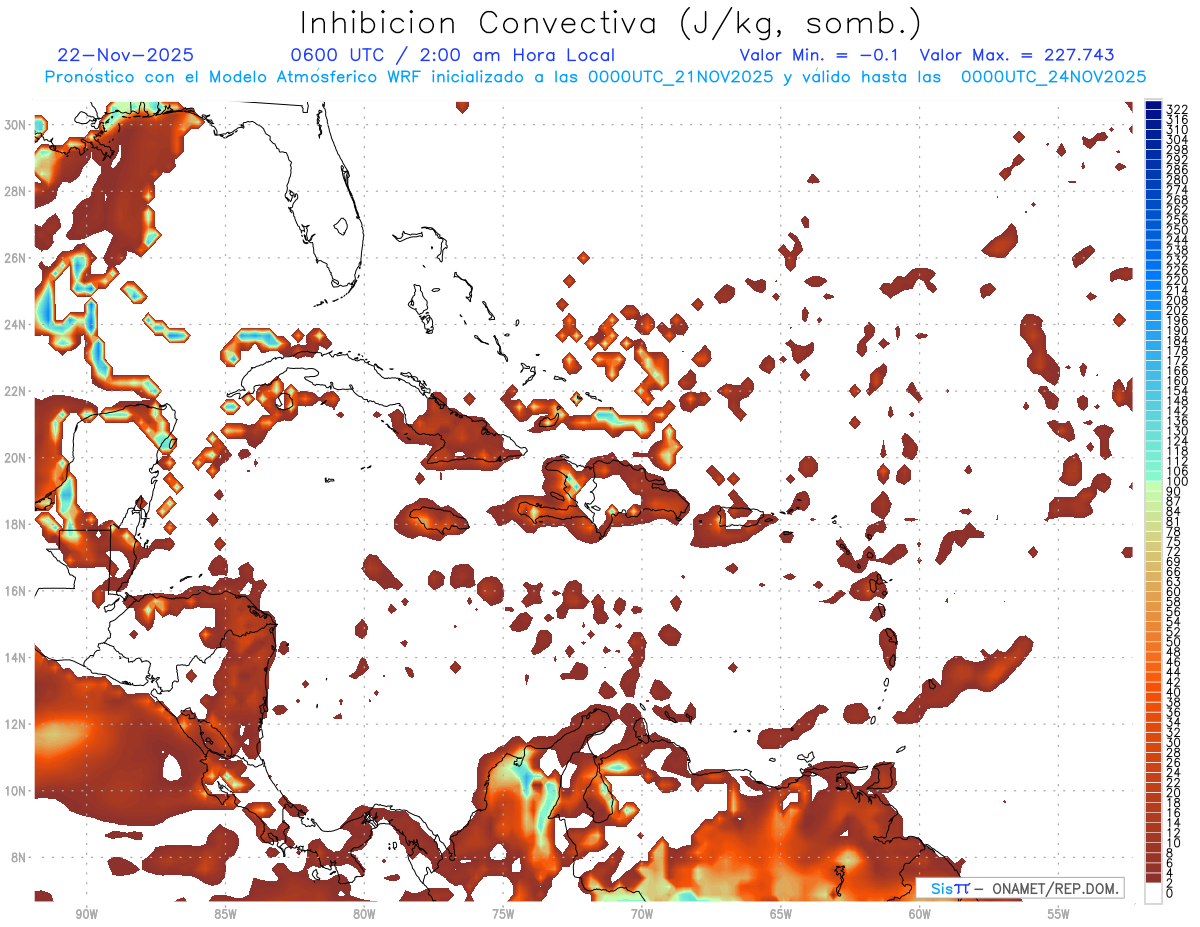Viewport: 1200px width, 927px height.
Task: Click the "0" color scale label
Action: 1170,893
